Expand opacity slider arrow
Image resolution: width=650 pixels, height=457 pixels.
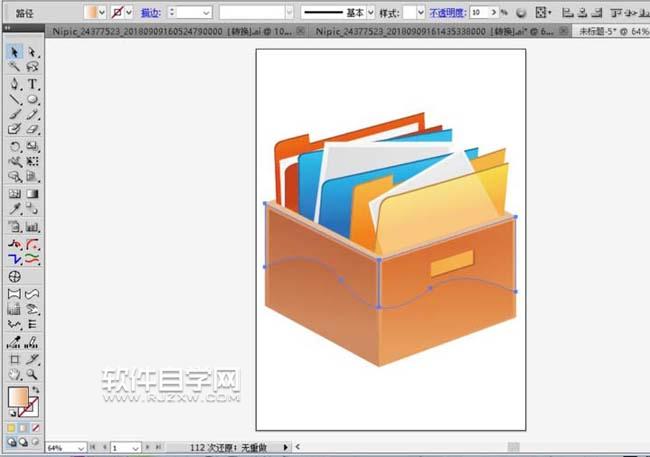pyautogui.click(x=494, y=13)
